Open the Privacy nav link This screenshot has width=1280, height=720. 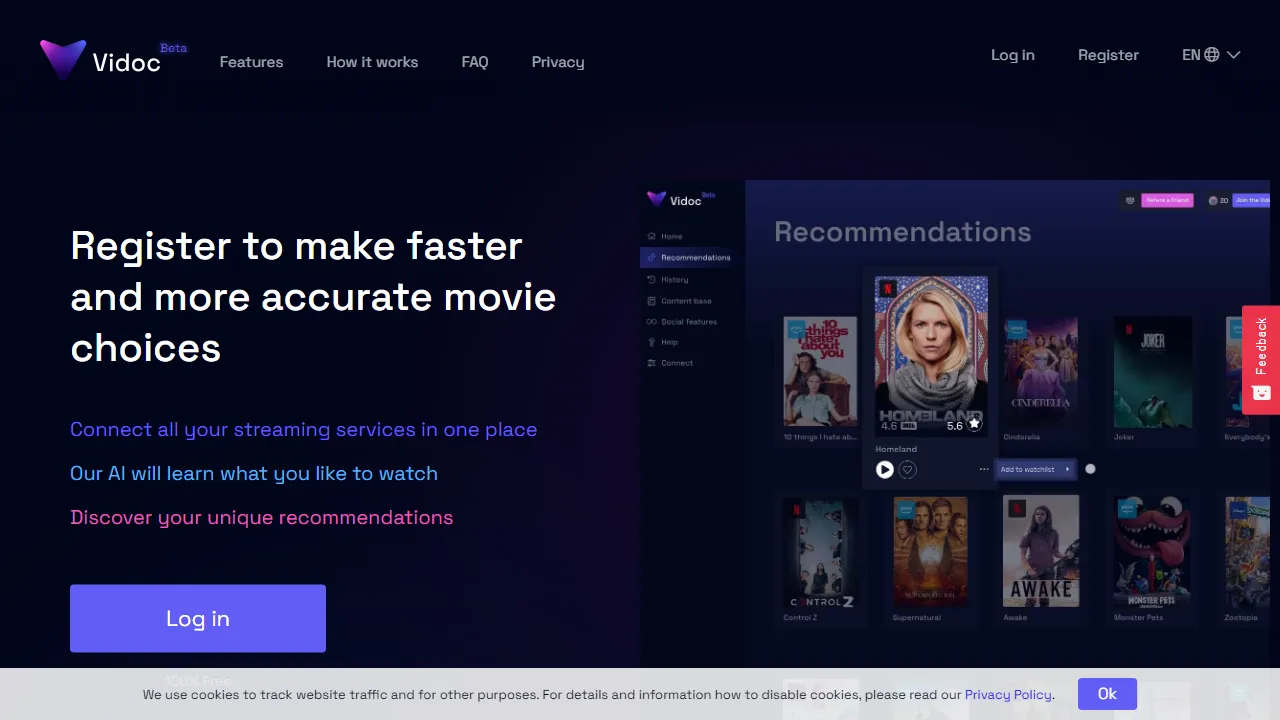pos(558,62)
